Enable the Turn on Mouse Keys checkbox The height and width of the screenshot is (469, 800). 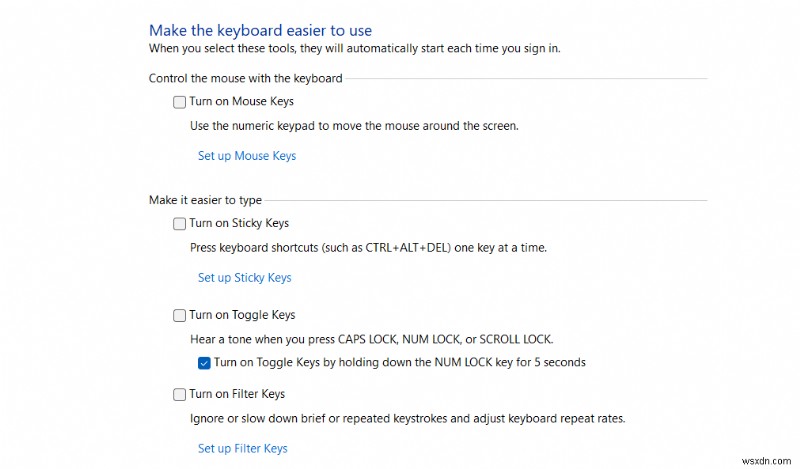[180, 102]
